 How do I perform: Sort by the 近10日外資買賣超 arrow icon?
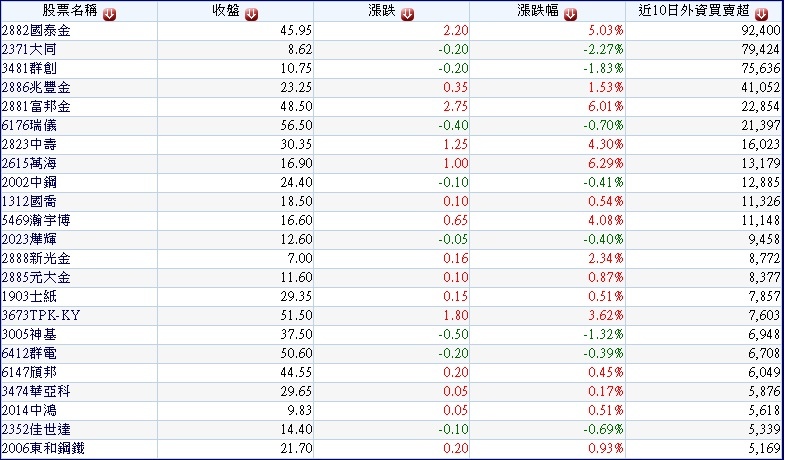point(761,15)
